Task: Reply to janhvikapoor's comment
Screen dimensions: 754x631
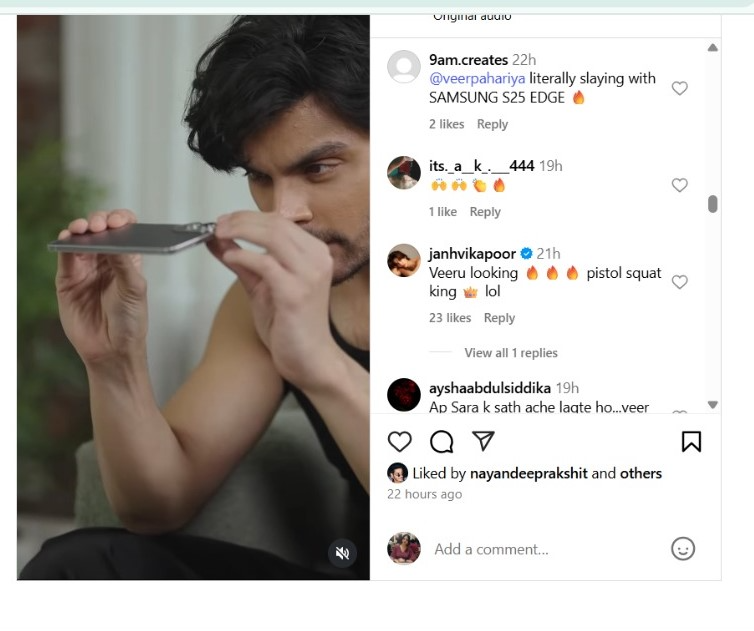Action: tap(499, 318)
